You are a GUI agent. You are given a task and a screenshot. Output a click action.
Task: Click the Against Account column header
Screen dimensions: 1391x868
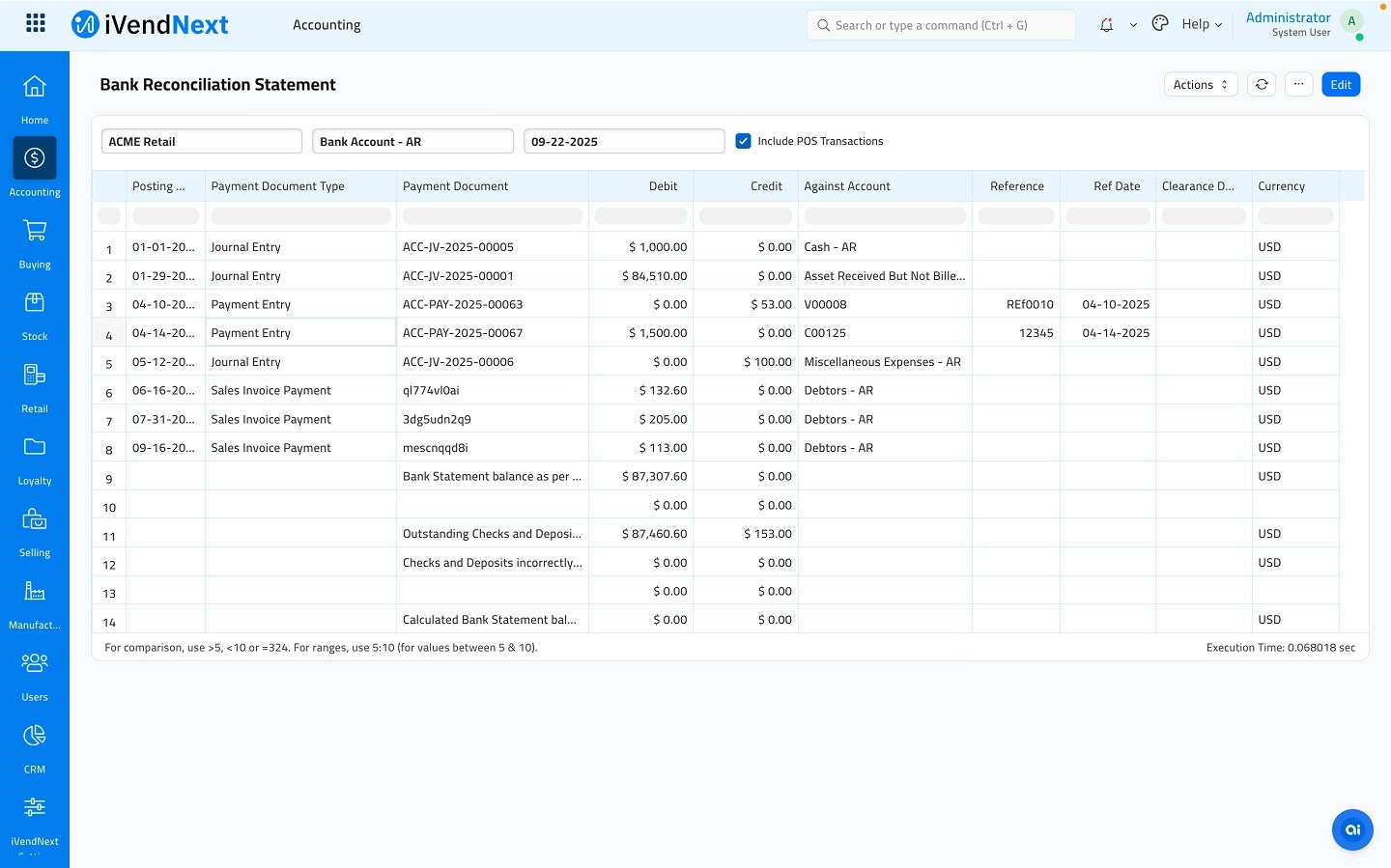click(885, 186)
